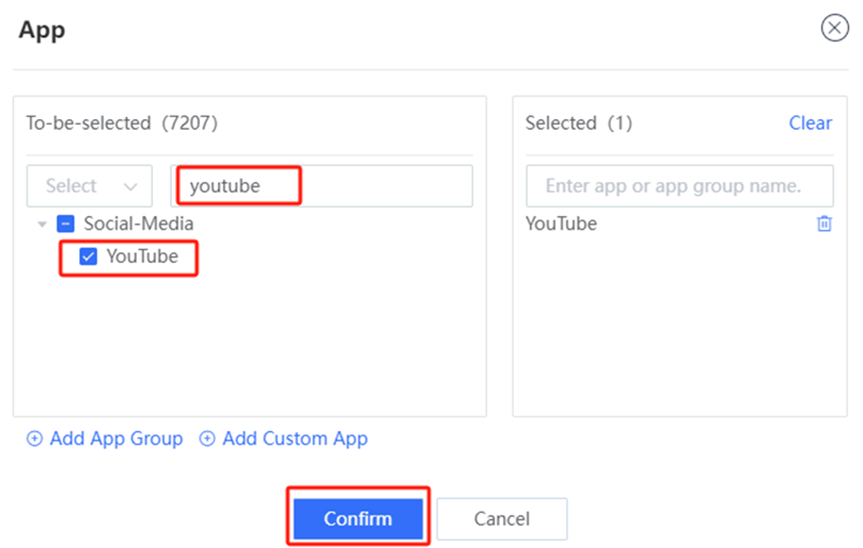Click the plus icon beside Add Custom App
This screenshot has height=548, width=863.
(x=207, y=439)
